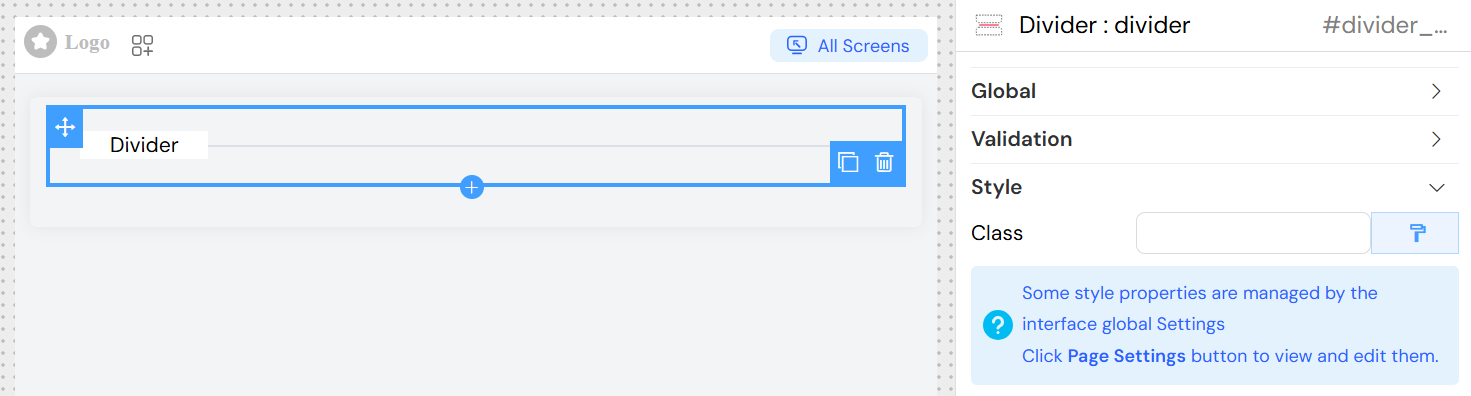Open the class style paint roller button
1471x396 pixels.
pyautogui.click(x=1414, y=233)
